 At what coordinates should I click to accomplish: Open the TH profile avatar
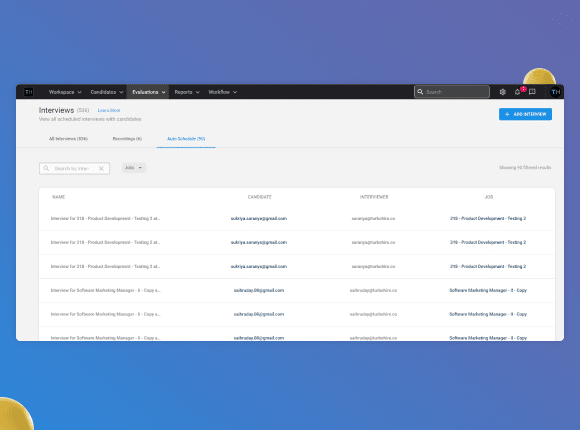(x=556, y=92)
